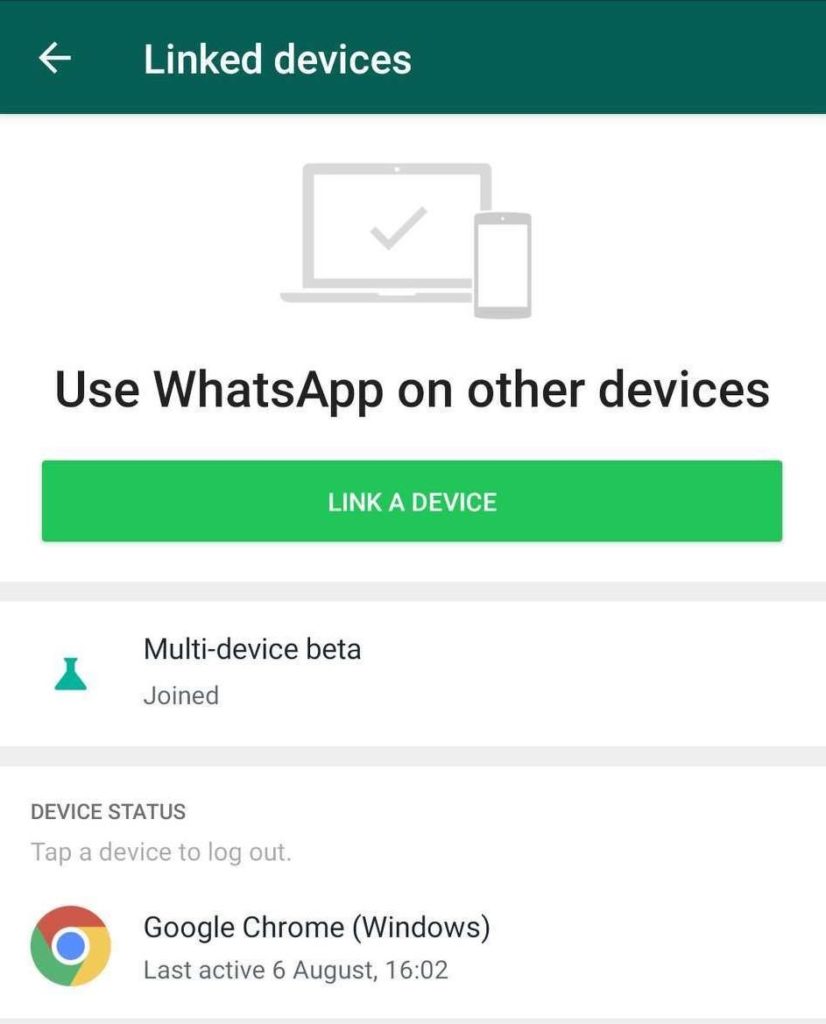Tap empty space right of Chrome entry
The width and height of the screenshot is (826, 1024).
click(653, 946)
